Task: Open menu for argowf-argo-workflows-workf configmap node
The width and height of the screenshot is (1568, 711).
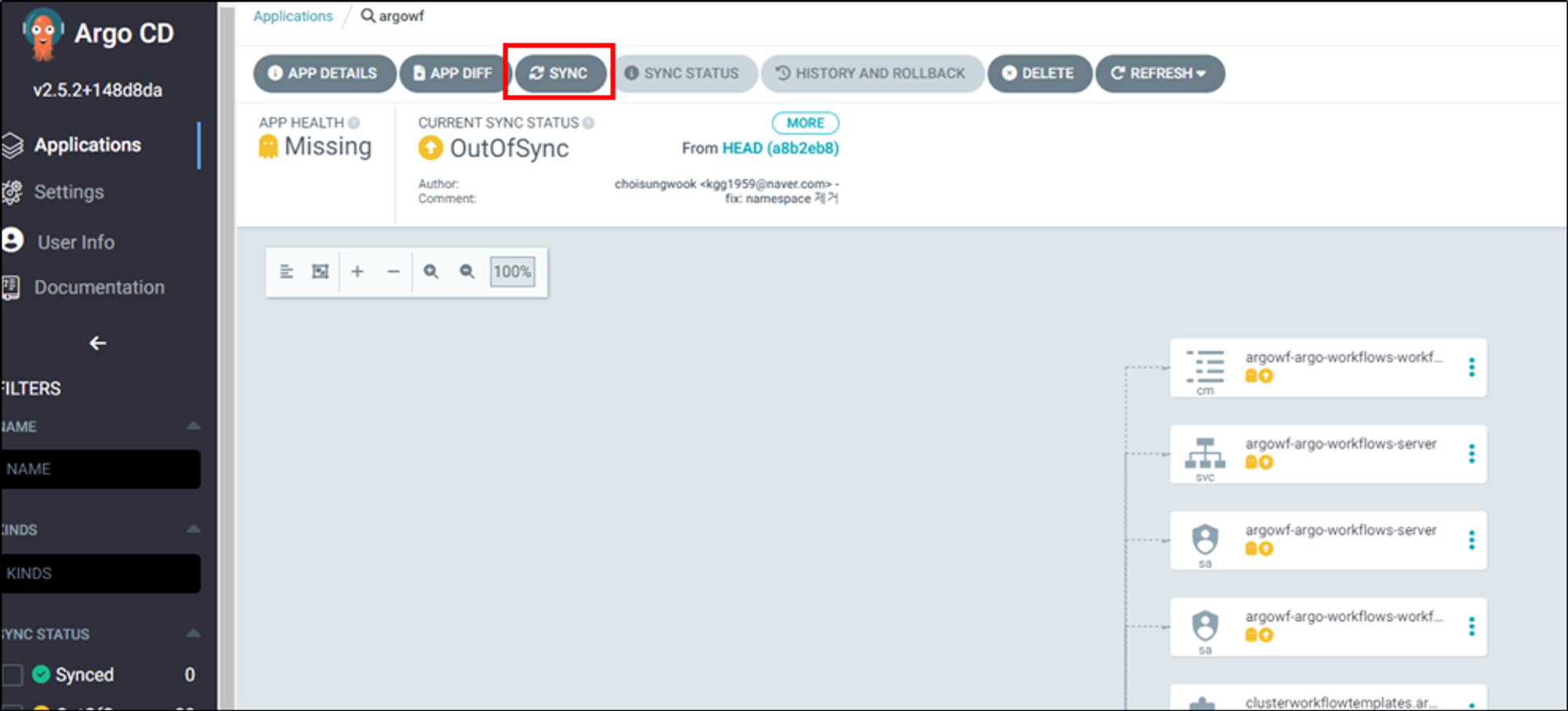Action: tap(1472, 368)
